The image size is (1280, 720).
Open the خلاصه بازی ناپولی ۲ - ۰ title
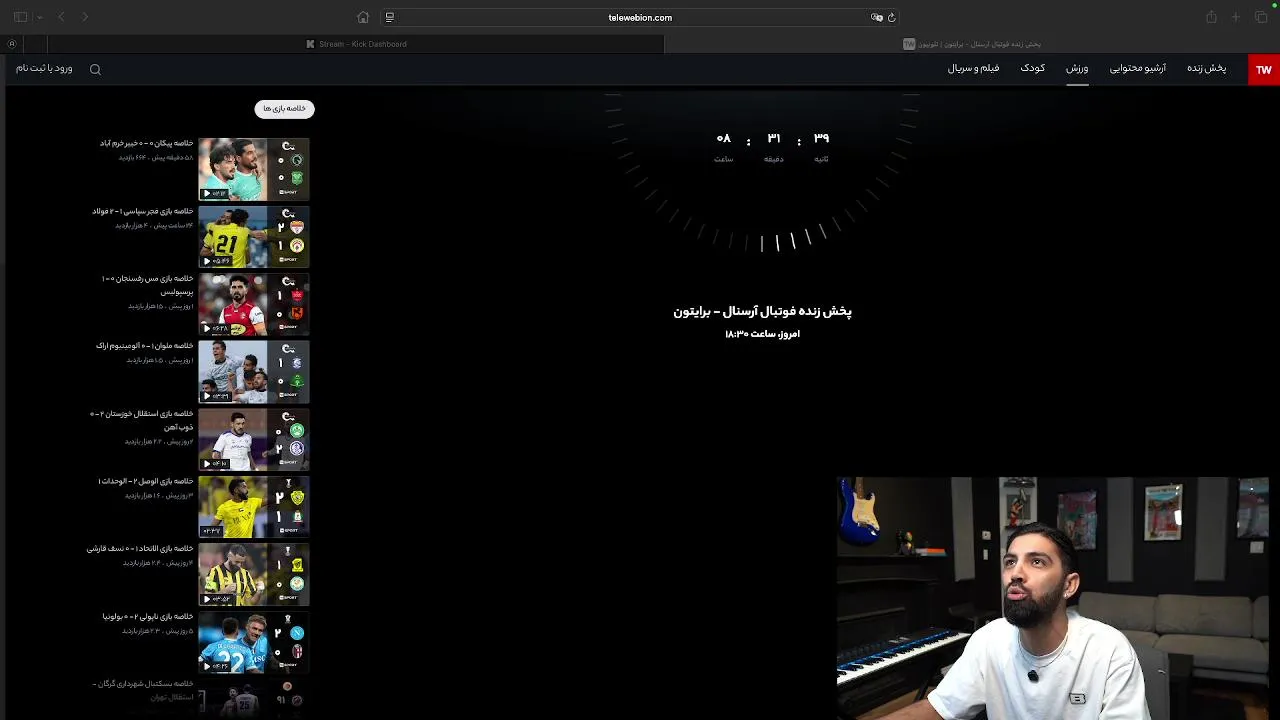coord(148,616)
